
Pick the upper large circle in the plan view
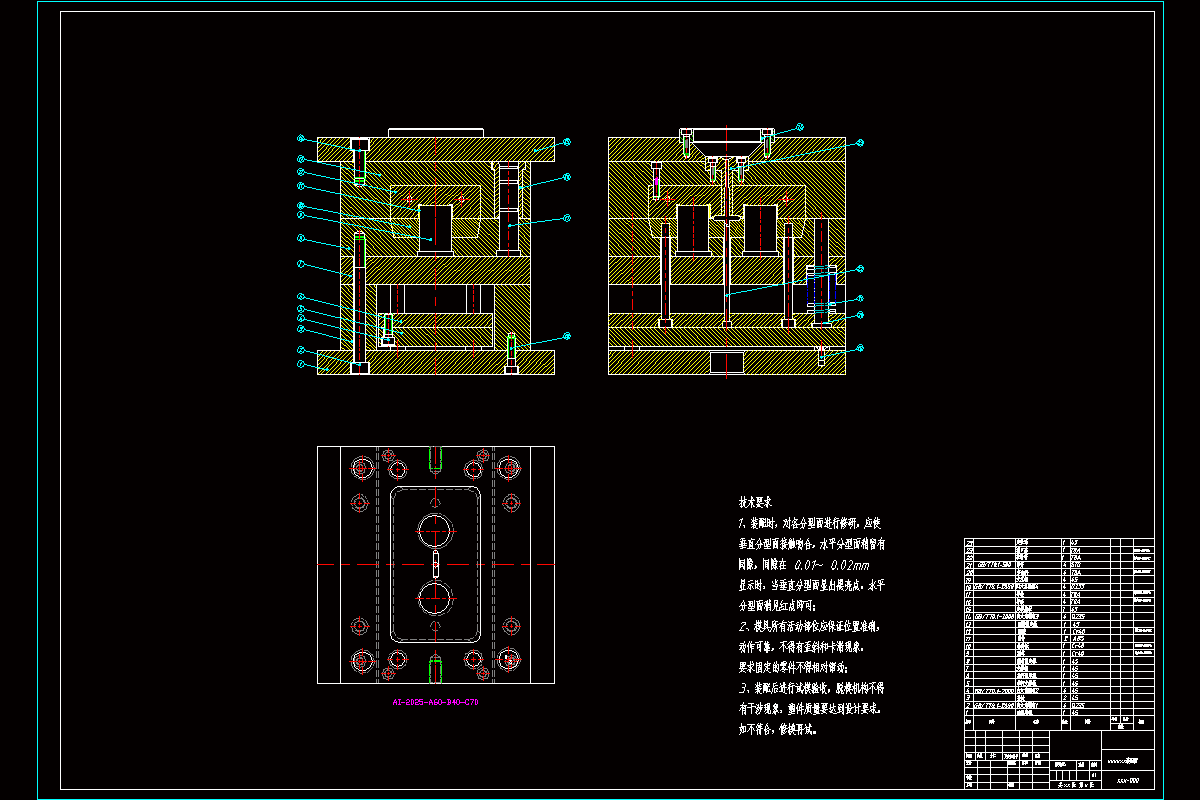pos(435,530)
